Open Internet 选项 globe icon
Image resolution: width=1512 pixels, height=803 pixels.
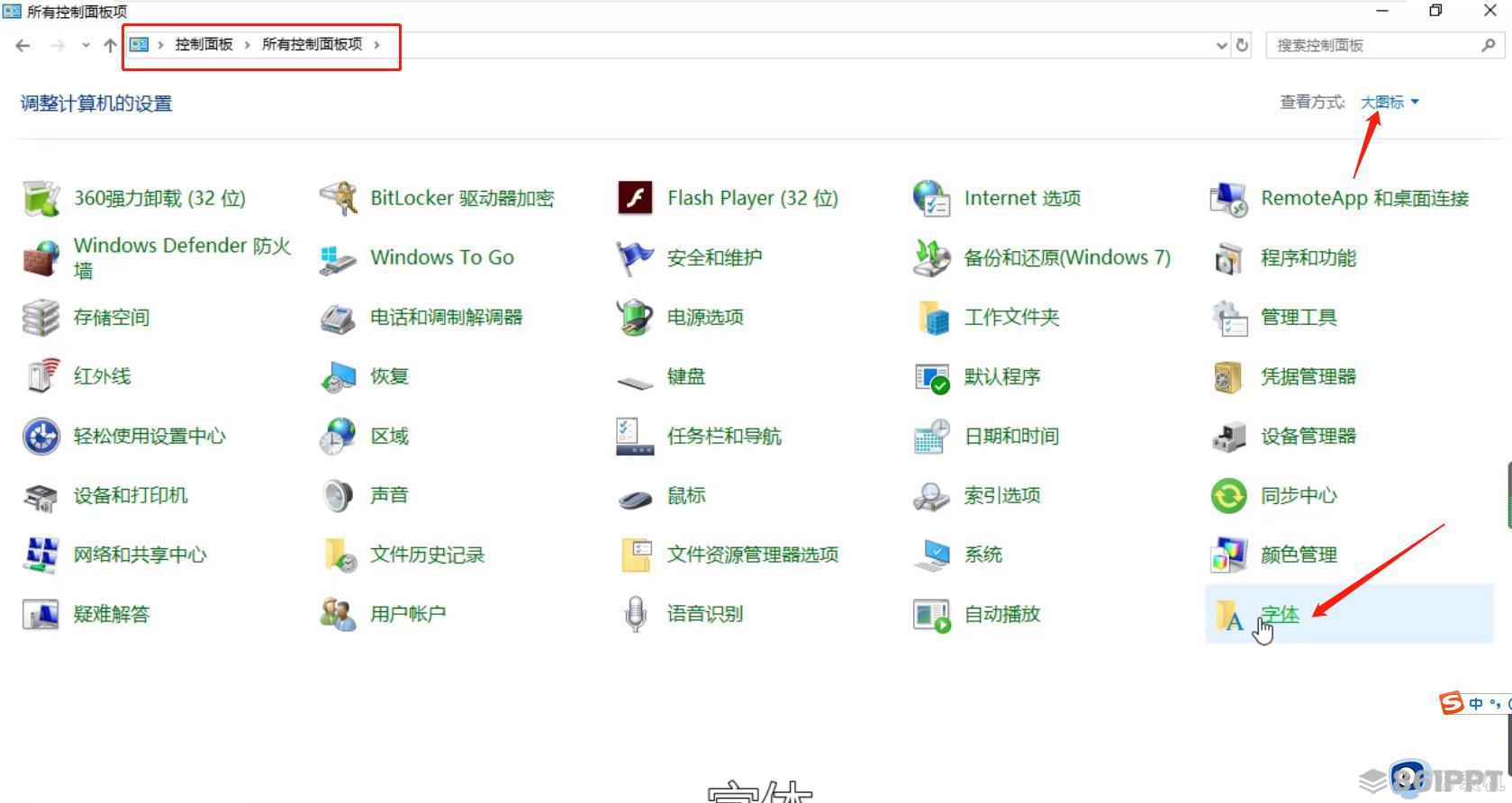pyautogui.click(x=932, y=198)
